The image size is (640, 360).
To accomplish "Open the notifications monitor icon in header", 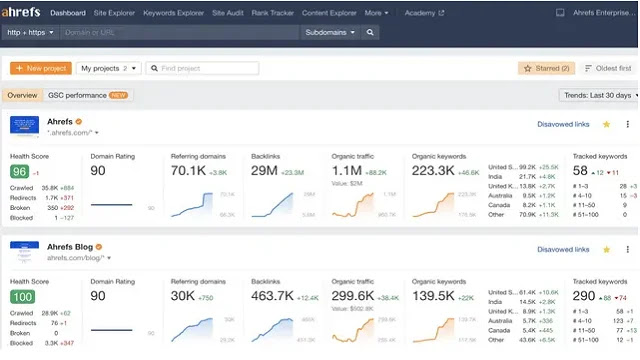I will [x=560, y=13].
